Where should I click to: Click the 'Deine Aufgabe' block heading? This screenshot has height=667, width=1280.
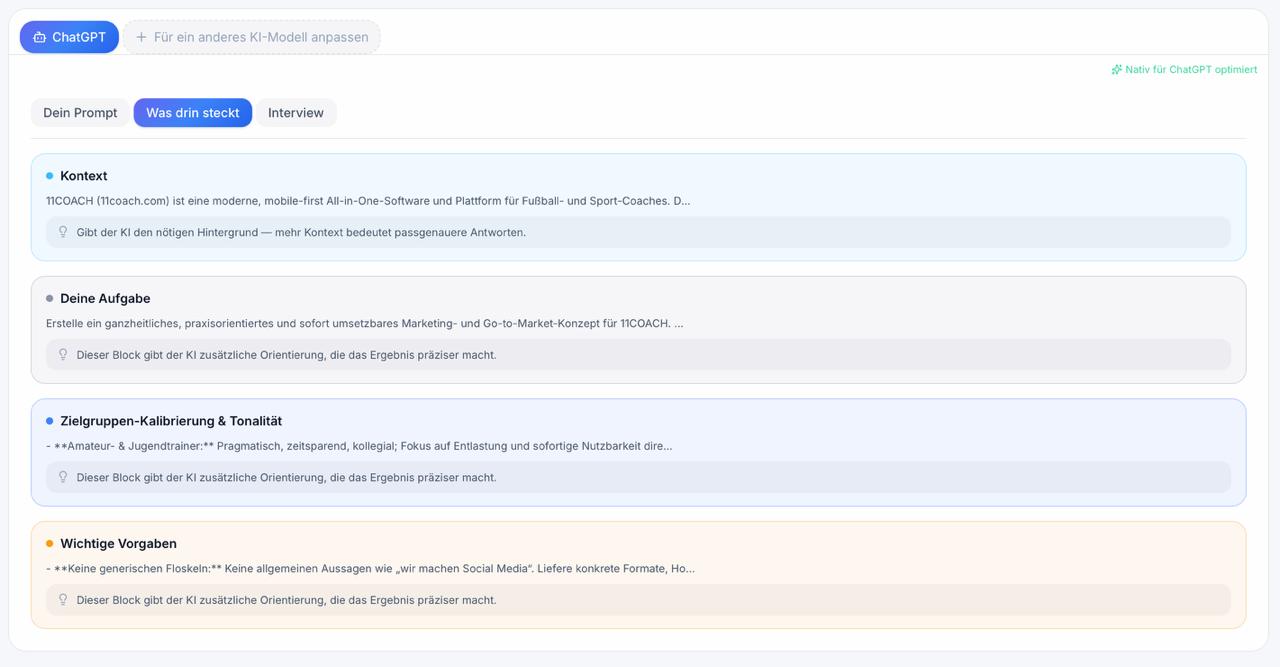pyautogui.click(x=105, y=299)
